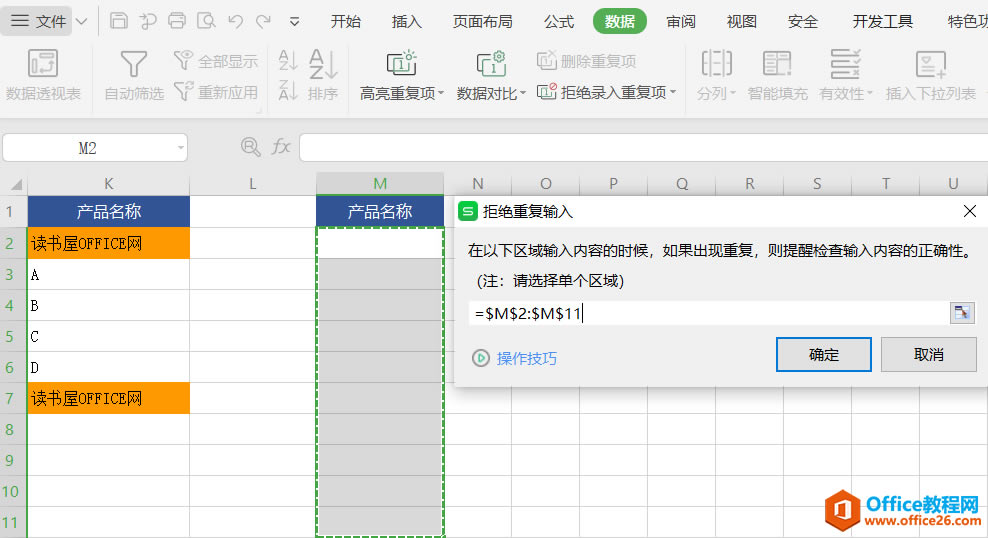This screenshot has height=538, width=988.
Task: Switch to the 插入 tab
Action: 406,21
